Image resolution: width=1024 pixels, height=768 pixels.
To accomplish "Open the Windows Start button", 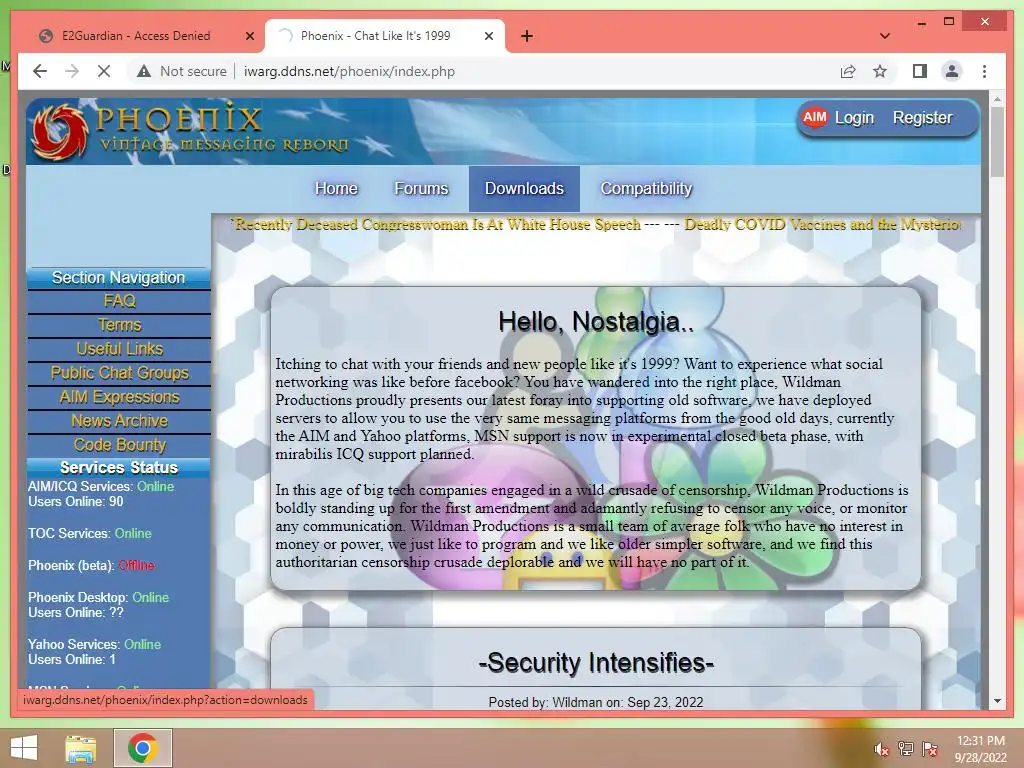I will (24, 748).
